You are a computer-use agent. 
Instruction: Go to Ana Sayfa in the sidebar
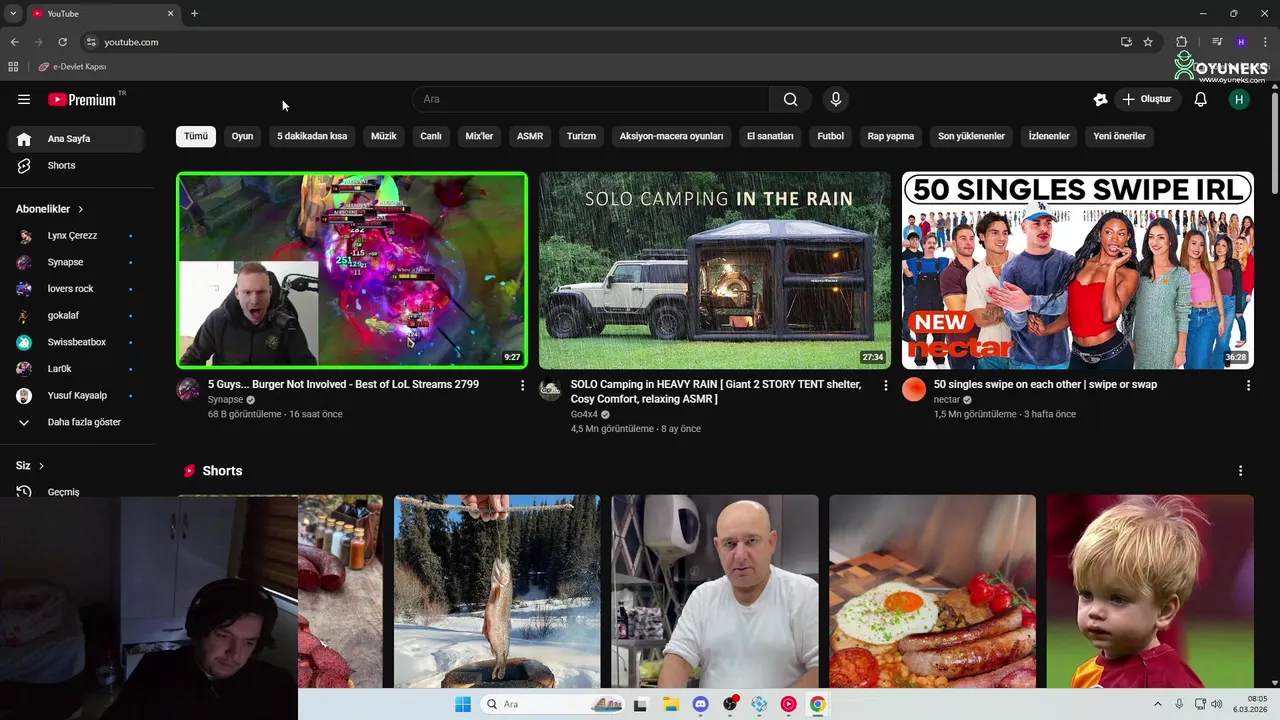click(76, 139)
